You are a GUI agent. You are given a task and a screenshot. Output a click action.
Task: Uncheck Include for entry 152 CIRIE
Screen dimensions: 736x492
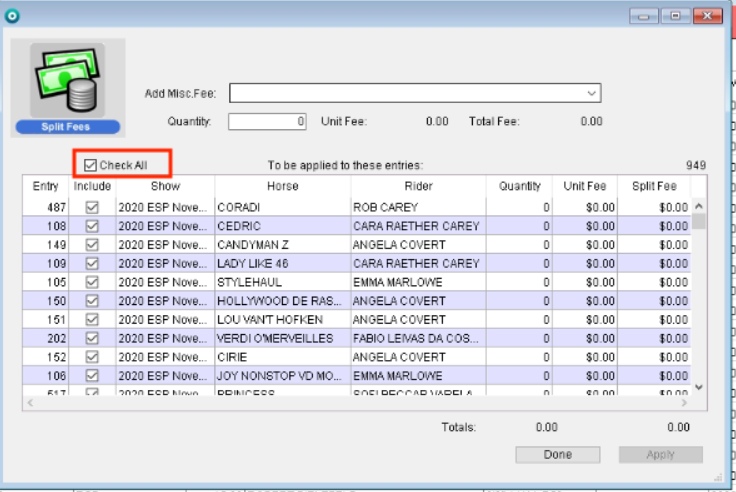pyautogui.click(x=92, y=357)
